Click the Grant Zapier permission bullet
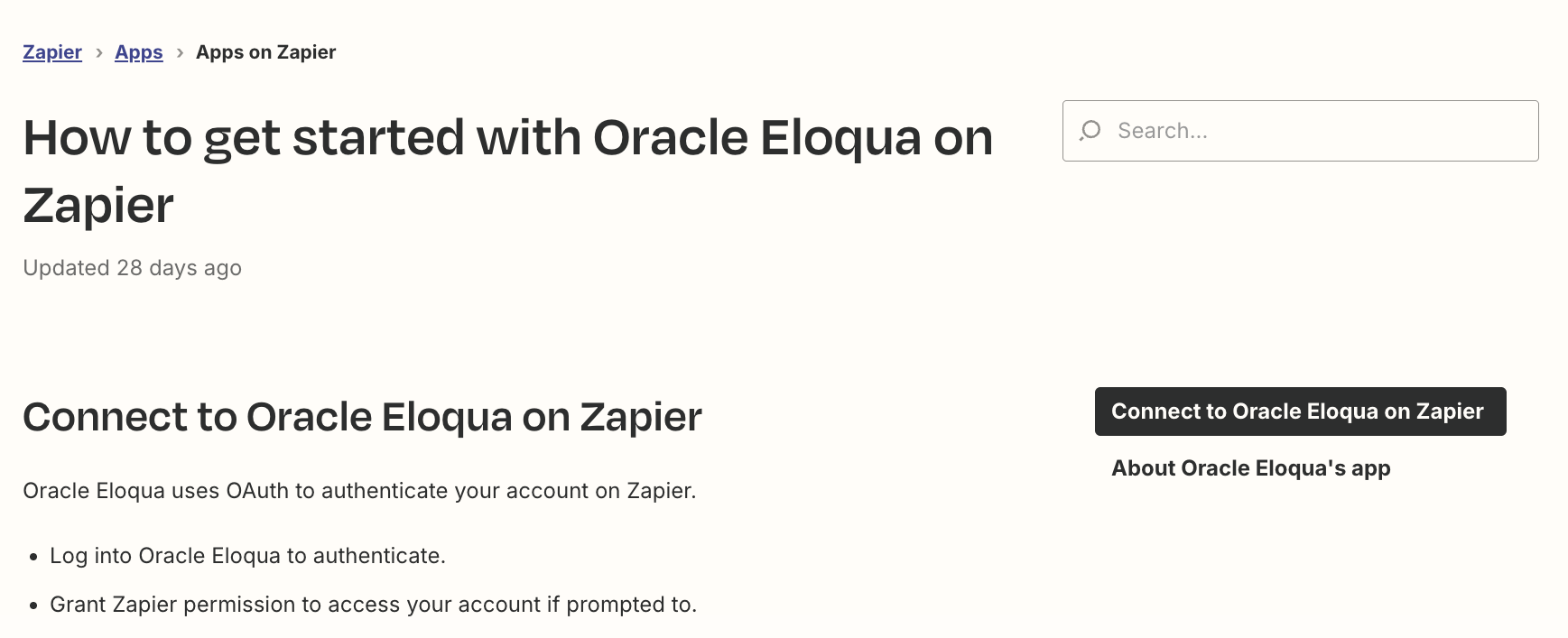Screen dimensions: 1568x638 pos(373,605)
